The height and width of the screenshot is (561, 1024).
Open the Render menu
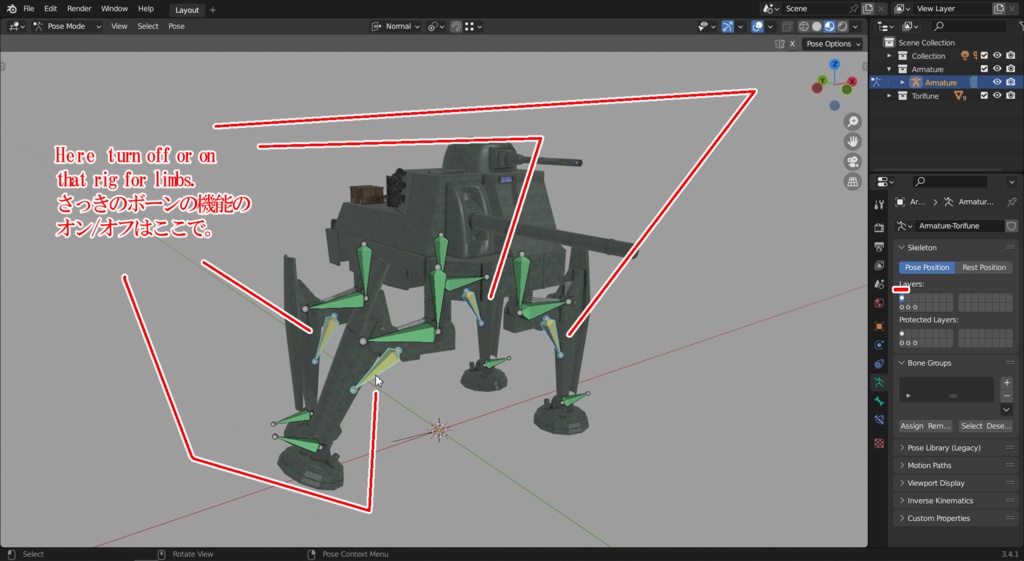[x=79, y=8]
